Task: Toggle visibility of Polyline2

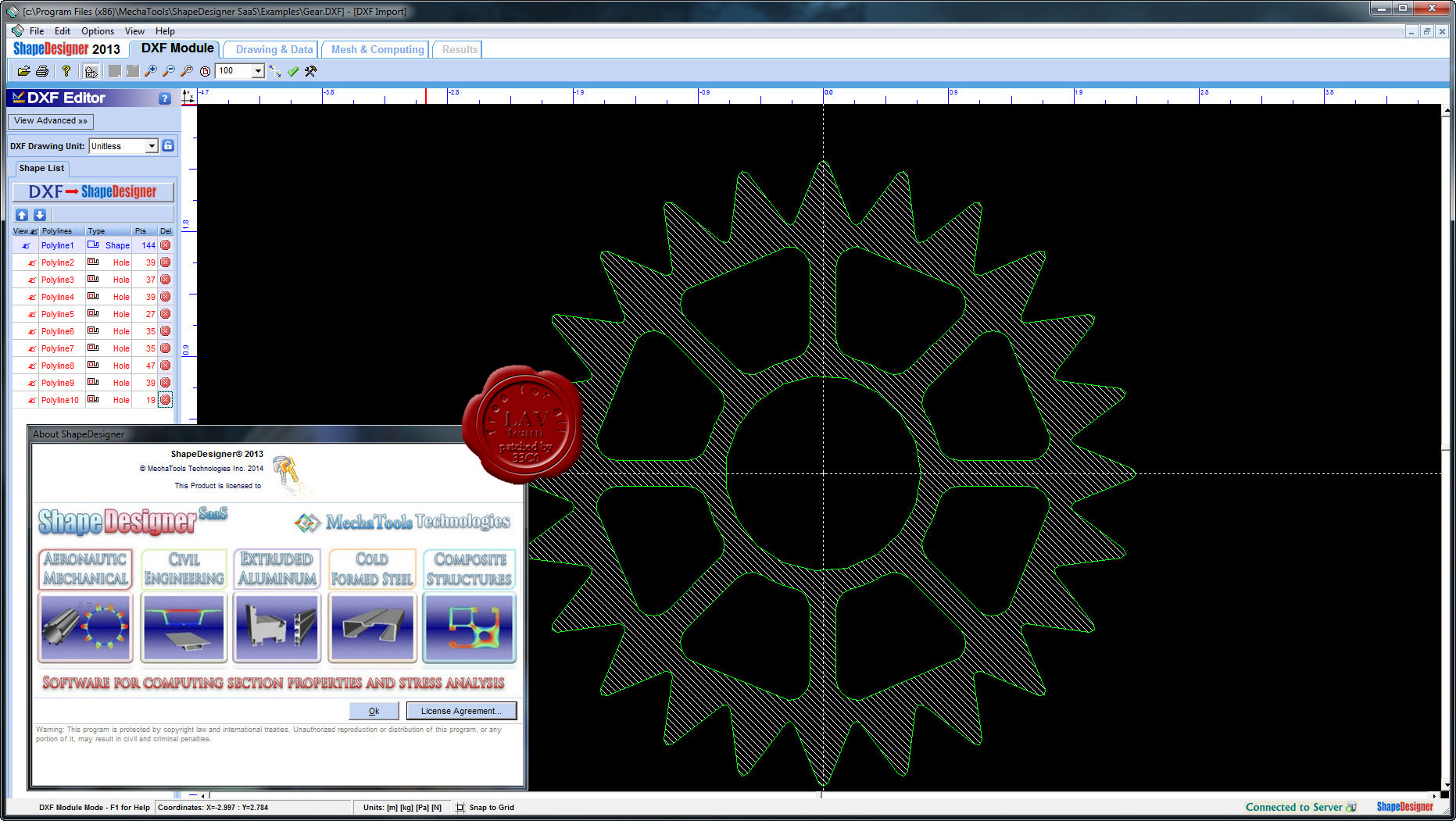Action: point(31,263)
